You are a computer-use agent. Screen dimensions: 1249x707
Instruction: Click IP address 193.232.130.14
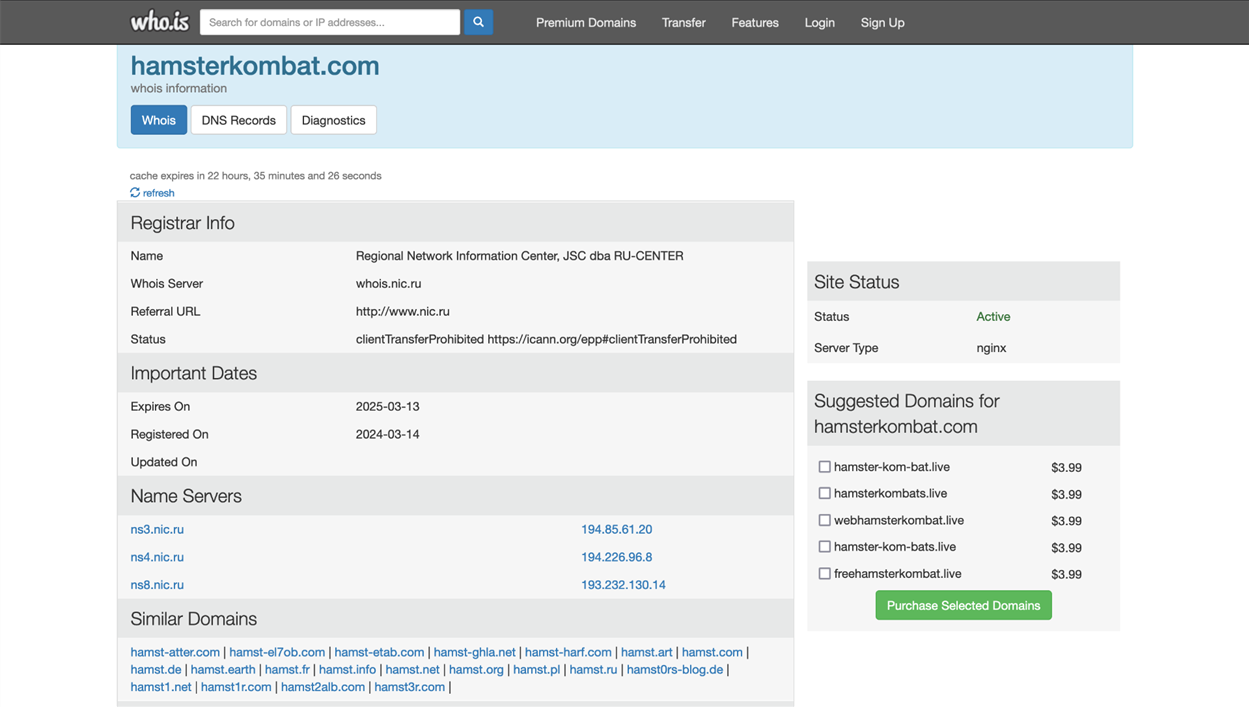pyautogui.click(x=623, y=585)
